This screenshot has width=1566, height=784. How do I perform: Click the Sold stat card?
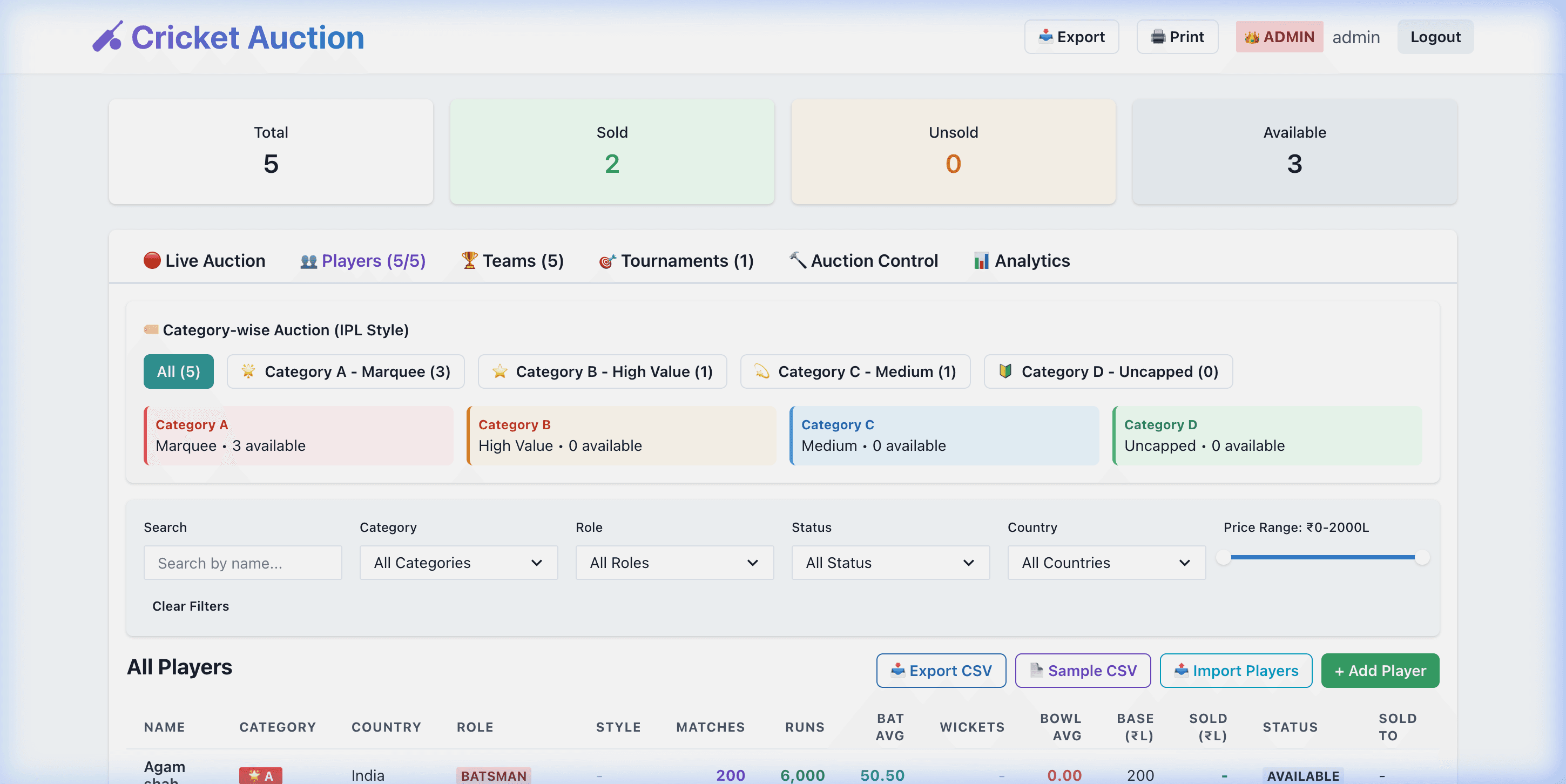tap(612, 151)
